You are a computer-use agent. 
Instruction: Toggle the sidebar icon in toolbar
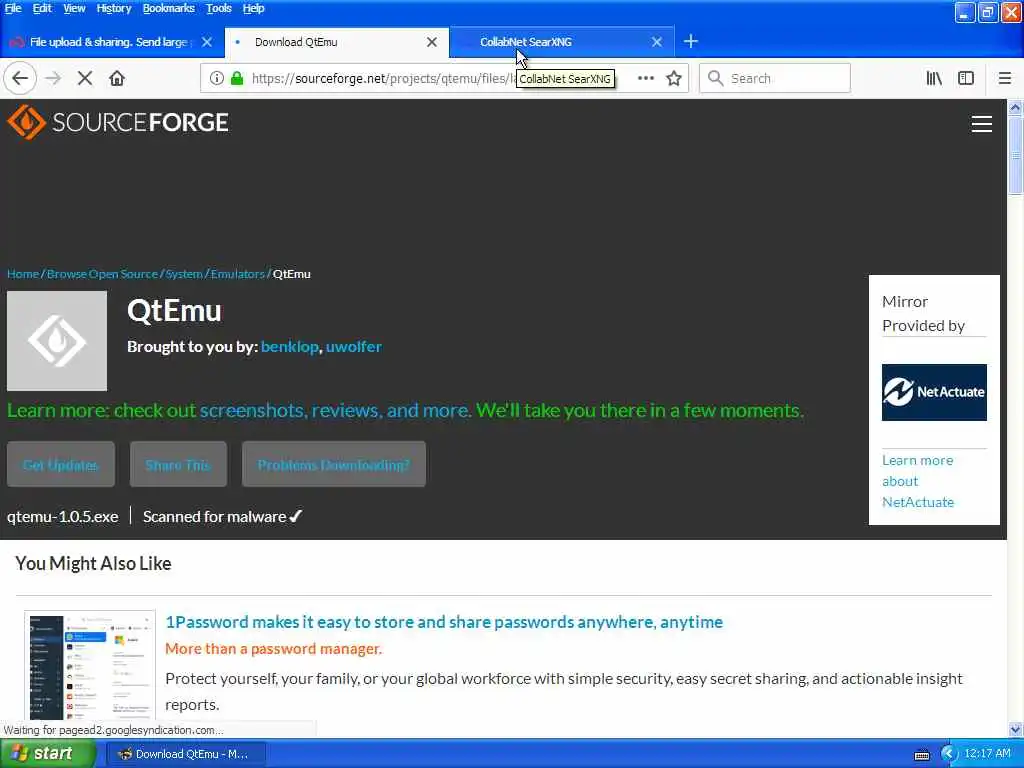pyautogui.click(x=966, y=78)
